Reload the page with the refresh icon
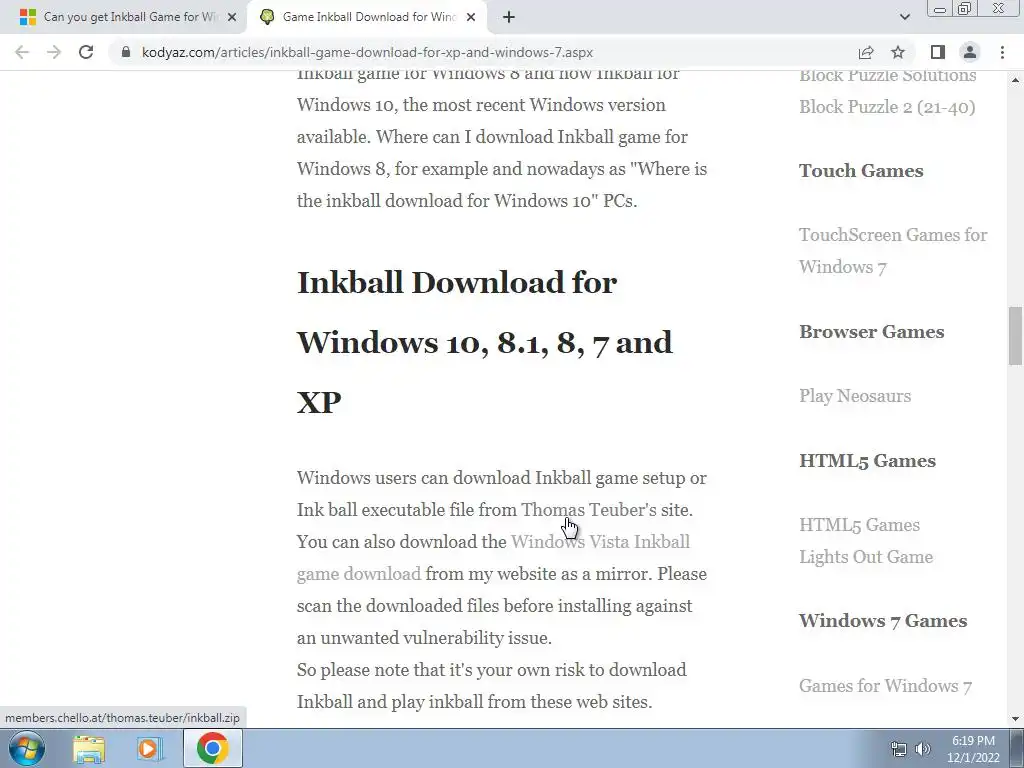 86,52
